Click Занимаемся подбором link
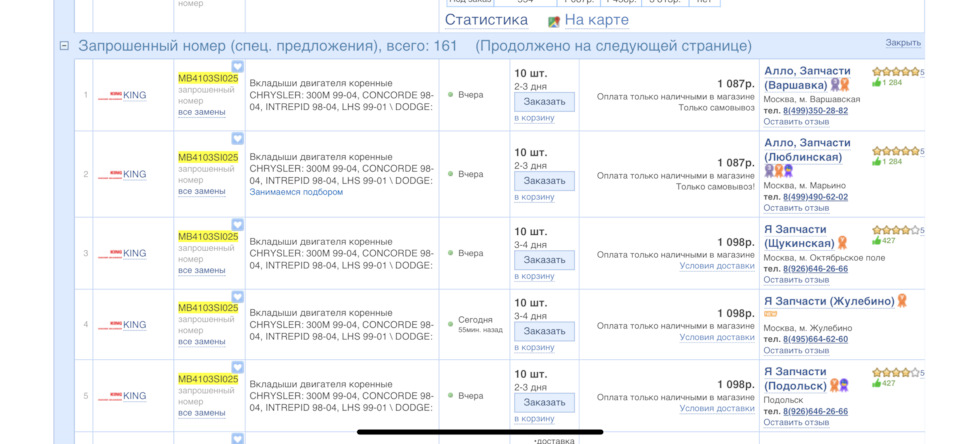The width and height of the screenshot is (960, 444). point(296,192)
